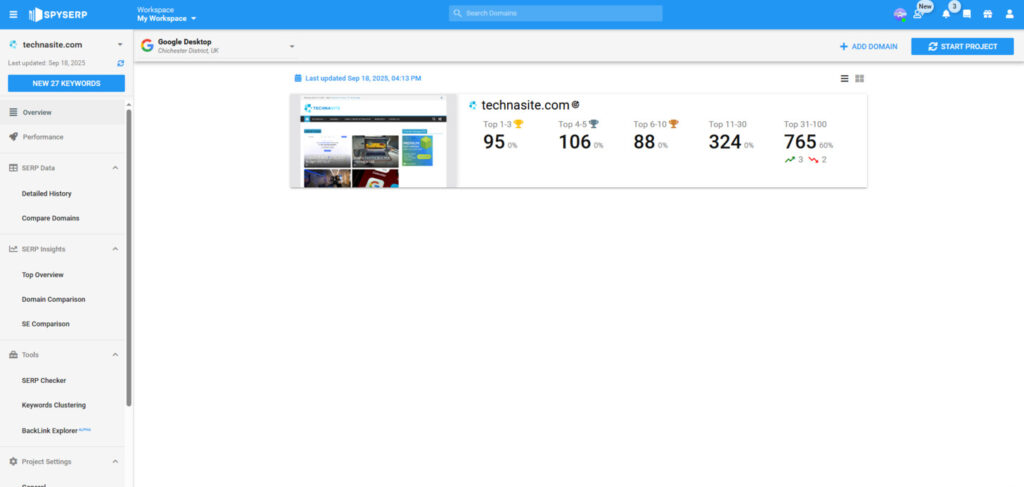
Task: Click the chat messages icon in the header
Action: [966, 14]
